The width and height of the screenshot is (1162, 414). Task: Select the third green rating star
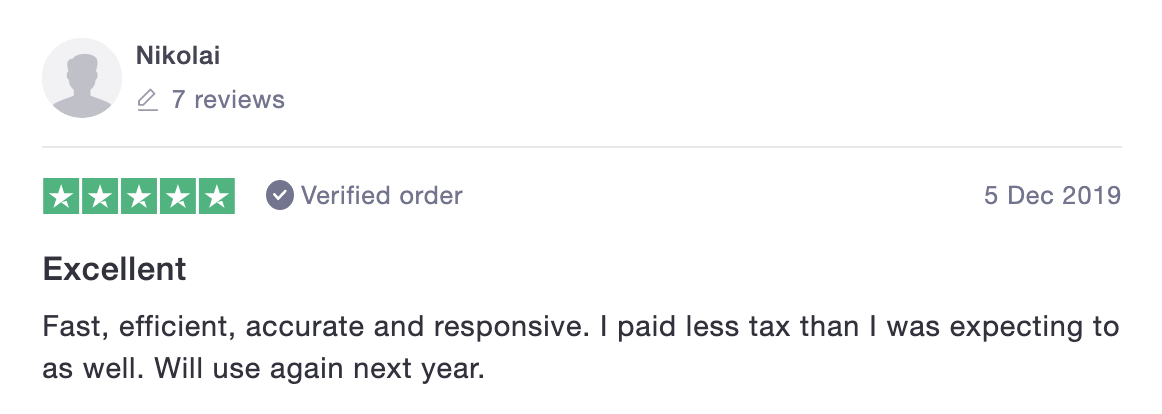(x=139, y=196)
